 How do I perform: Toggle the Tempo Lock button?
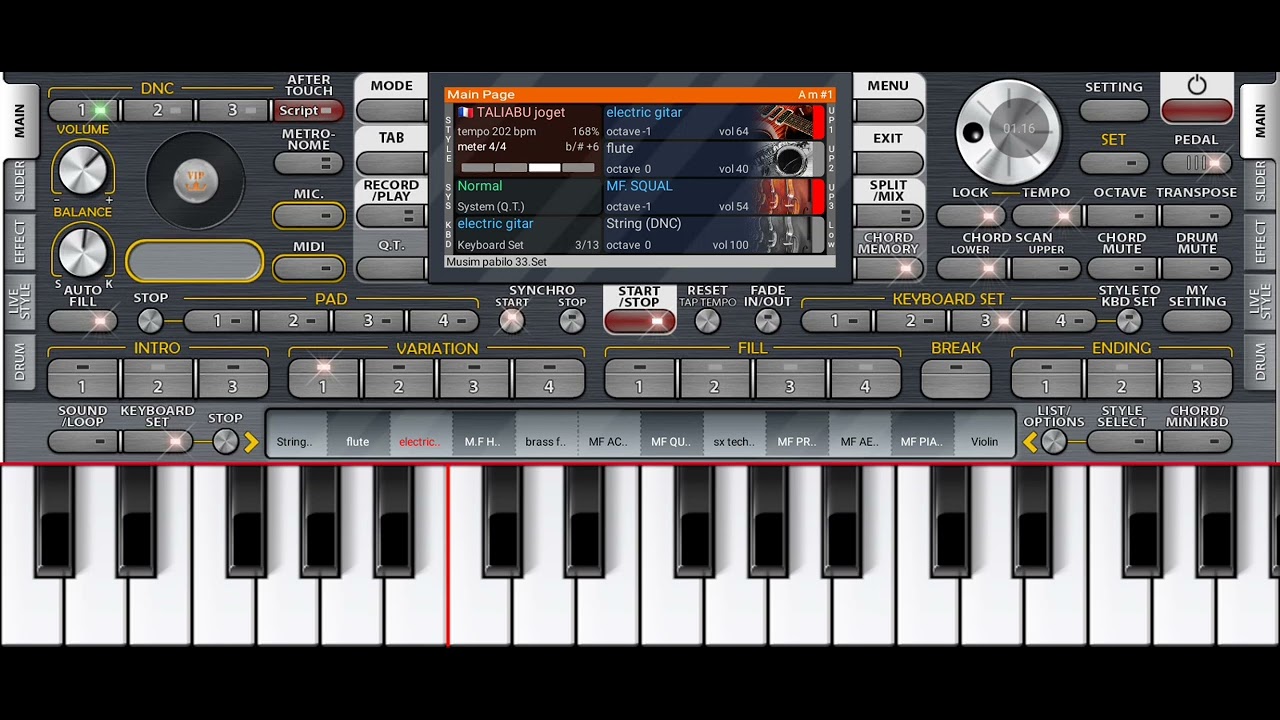point(971,215)
